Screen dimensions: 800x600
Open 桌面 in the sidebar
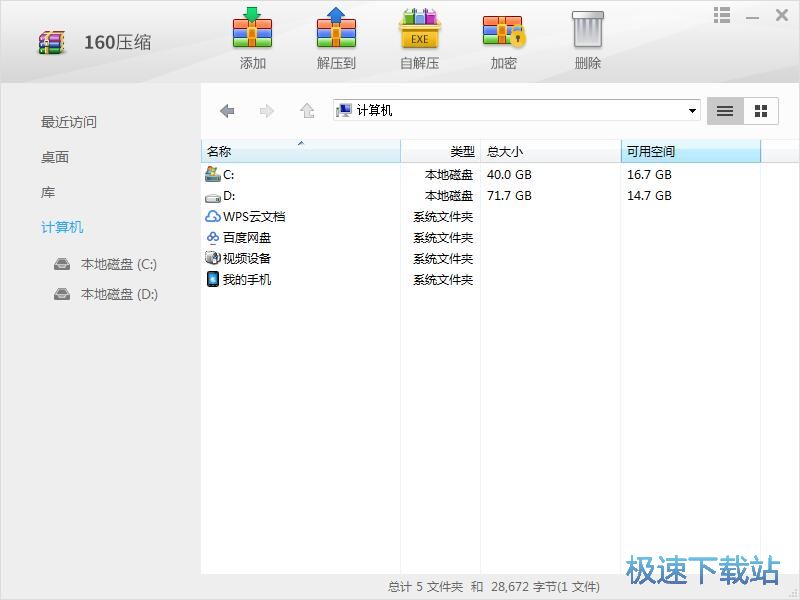pos(55,157)
